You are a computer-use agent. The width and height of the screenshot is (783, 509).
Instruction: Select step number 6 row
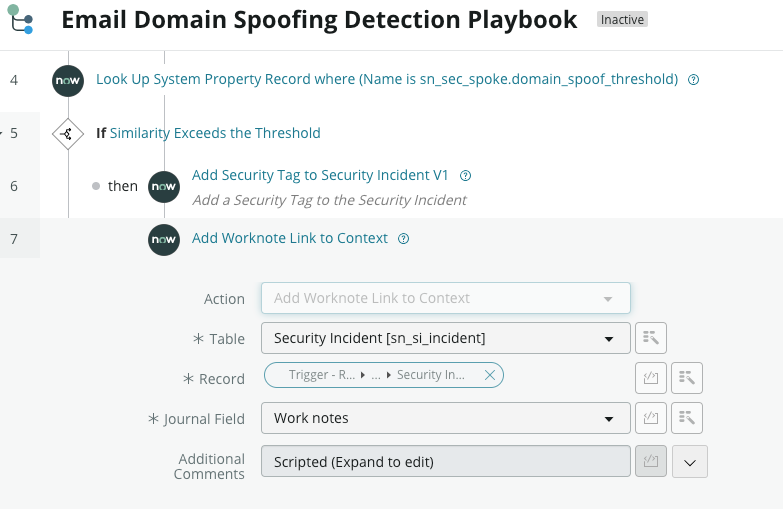point(14,186)
